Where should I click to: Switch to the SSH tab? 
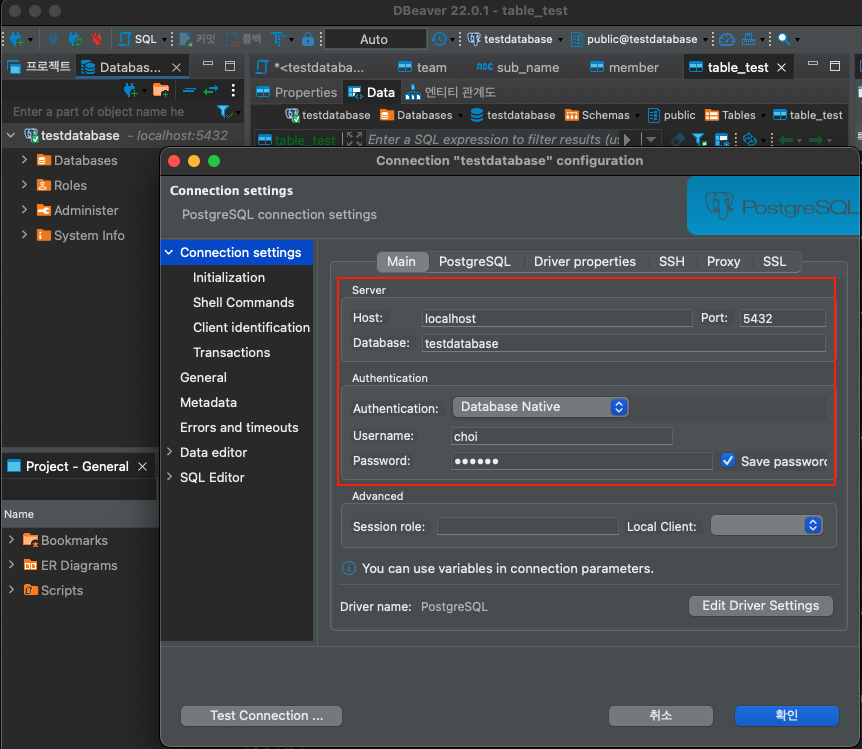672,261
